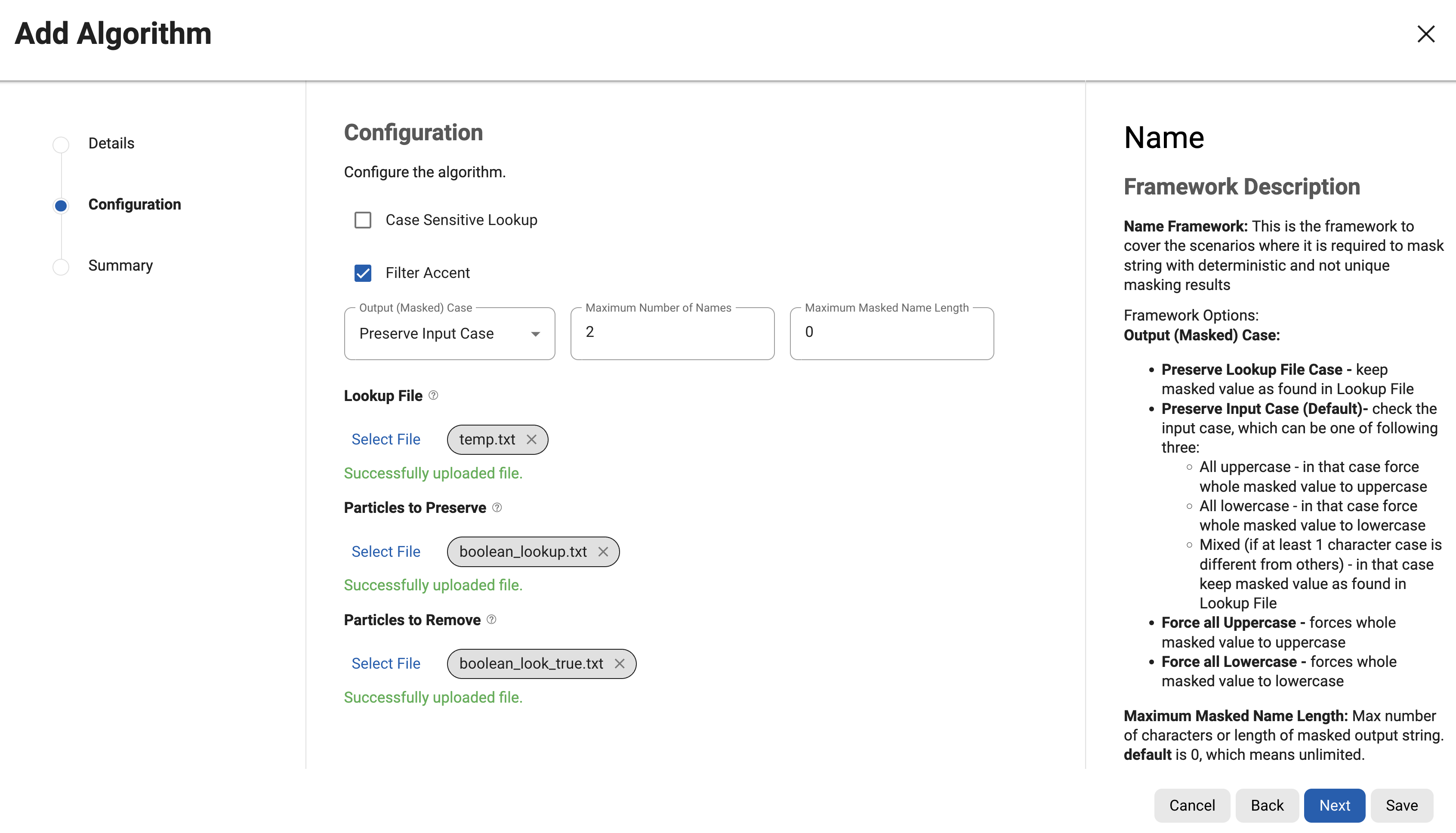
Task: Enable Case Sensitive Lookup checkbox
Action: pyautogui.click(x=363, y=220)
